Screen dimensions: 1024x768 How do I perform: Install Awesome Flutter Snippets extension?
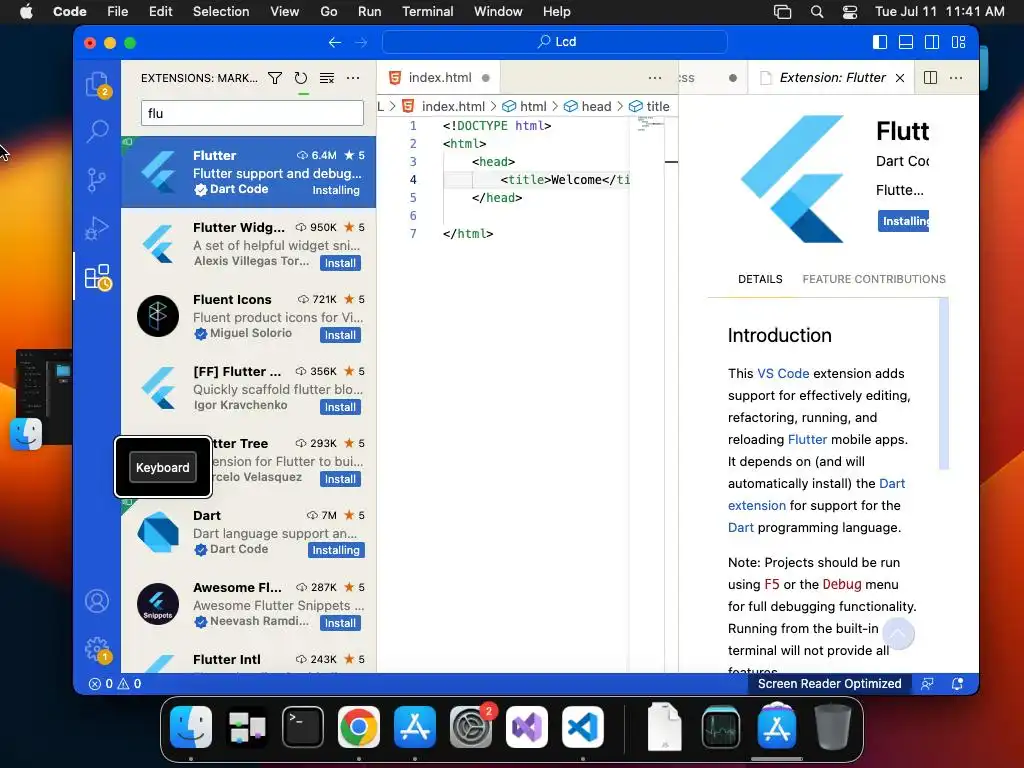pyautogui.click(x=340, y=623)
